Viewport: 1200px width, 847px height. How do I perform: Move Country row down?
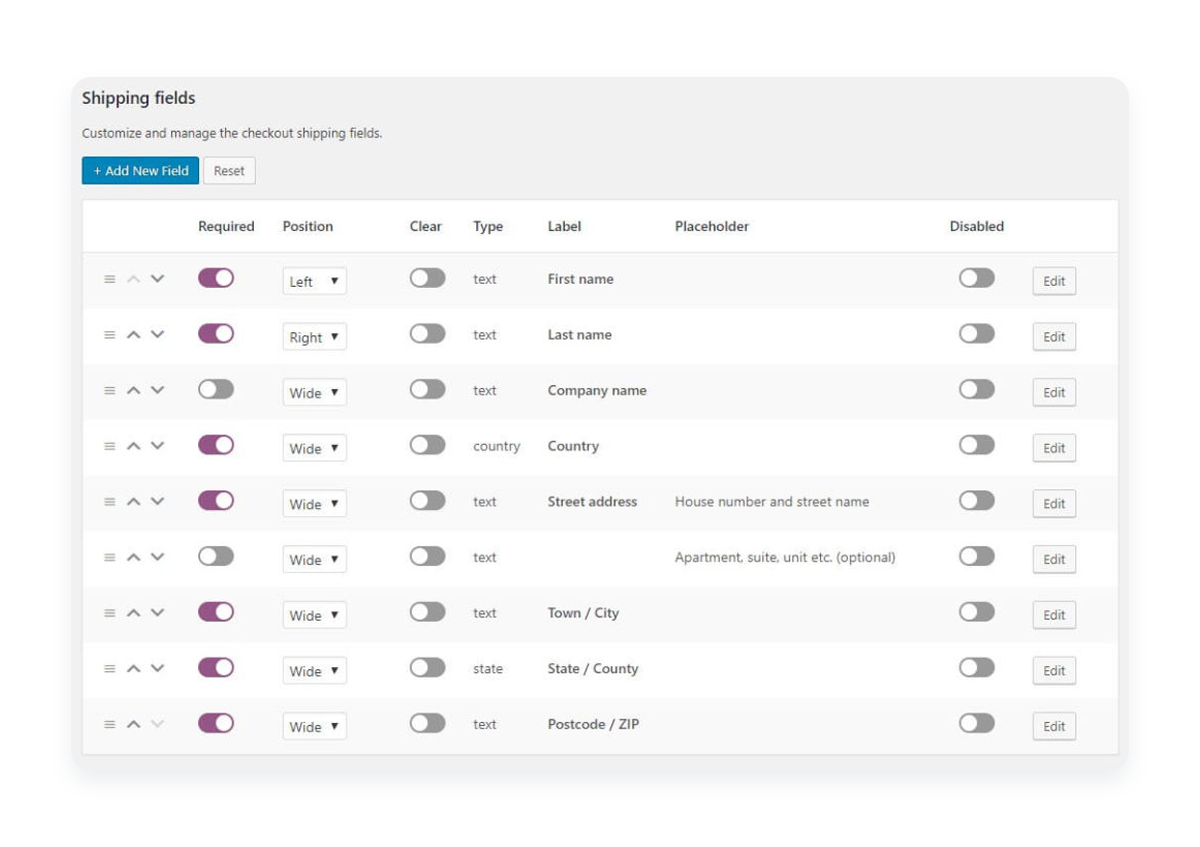[x=157, y=446]
